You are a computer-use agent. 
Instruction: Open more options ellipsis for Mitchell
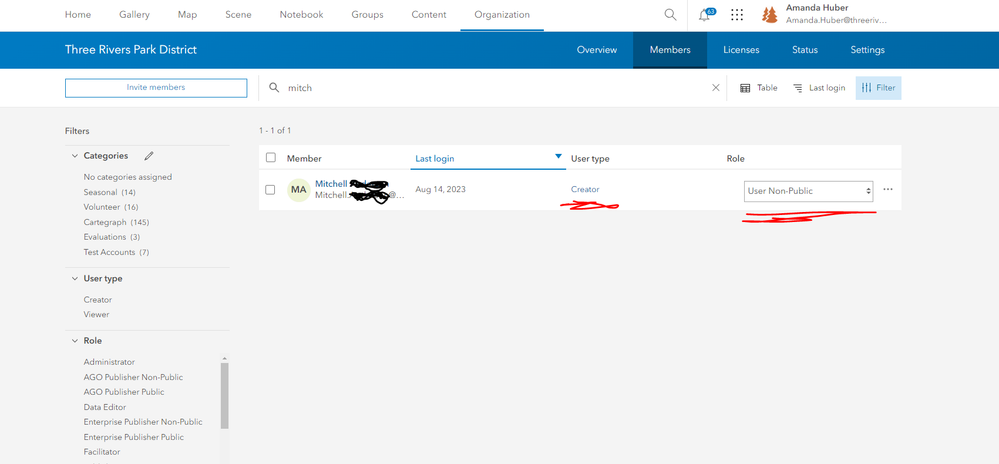888,189
